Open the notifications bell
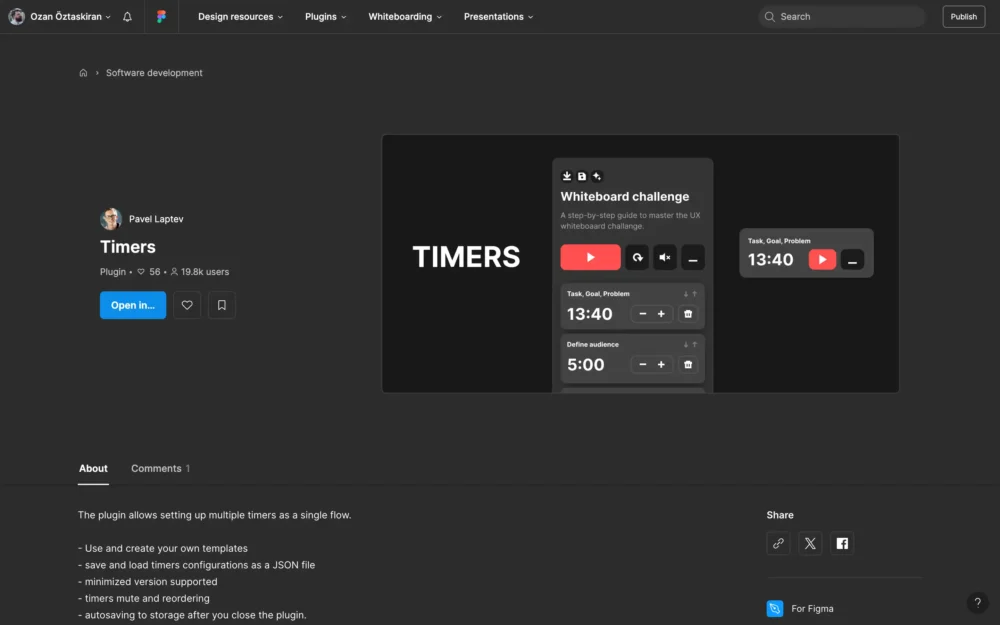1000x625 pixels. [x=127, y=17]
